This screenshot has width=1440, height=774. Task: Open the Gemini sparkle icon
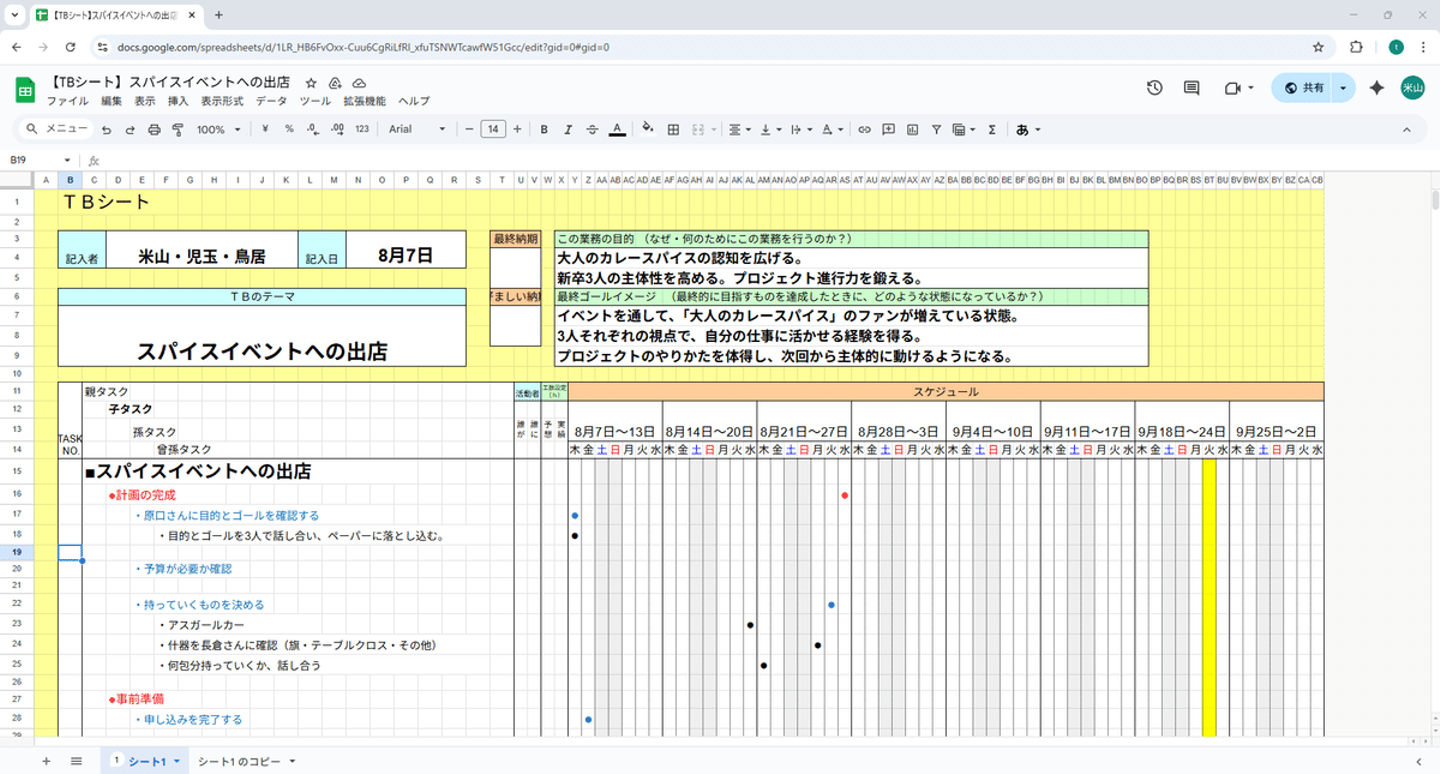(1376, 88)
